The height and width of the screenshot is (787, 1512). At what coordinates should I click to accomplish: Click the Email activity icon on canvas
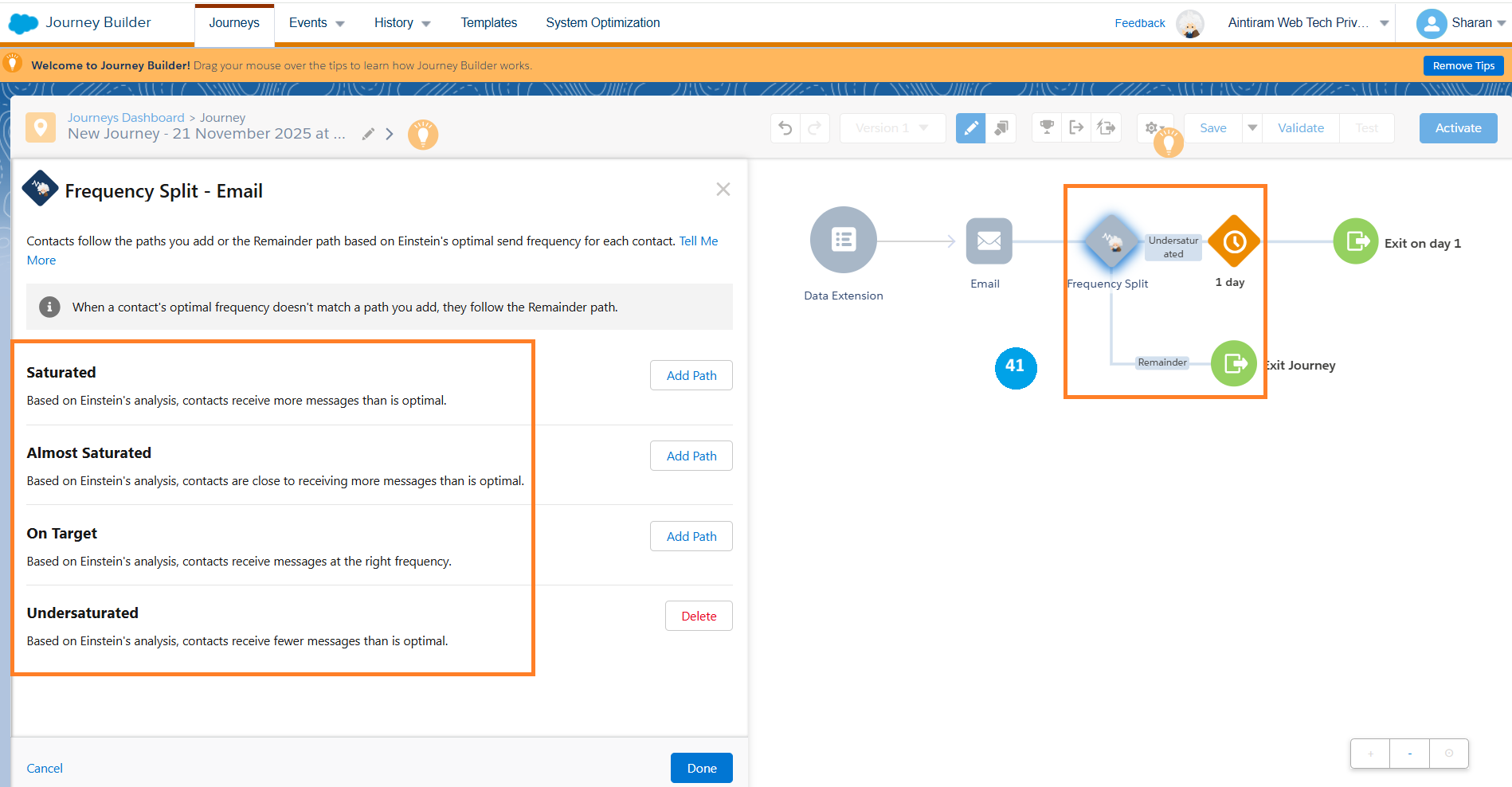[x=989, y=241]
